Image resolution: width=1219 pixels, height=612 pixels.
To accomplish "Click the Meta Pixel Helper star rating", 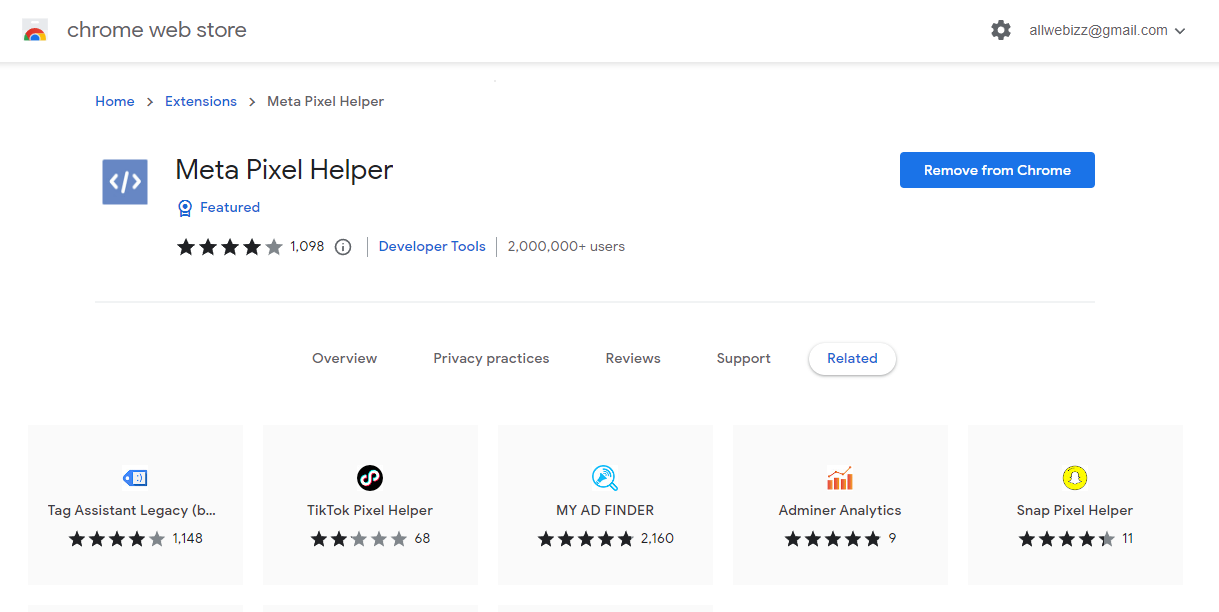I will (x=230, y=247).
